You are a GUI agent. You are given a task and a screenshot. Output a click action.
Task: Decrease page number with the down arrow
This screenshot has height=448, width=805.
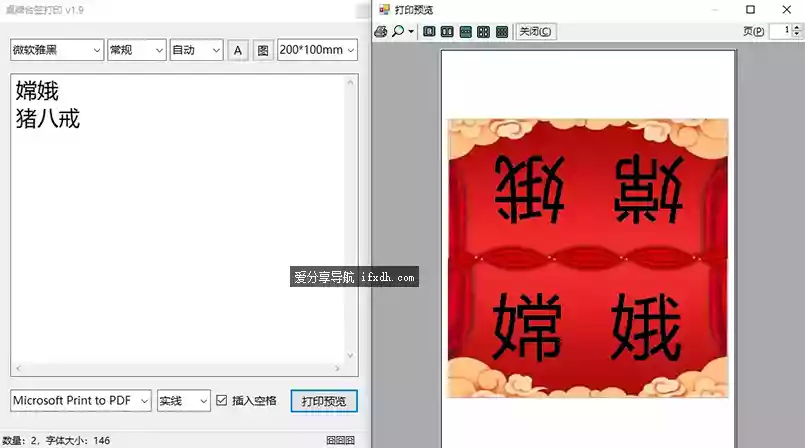[796, 35]
